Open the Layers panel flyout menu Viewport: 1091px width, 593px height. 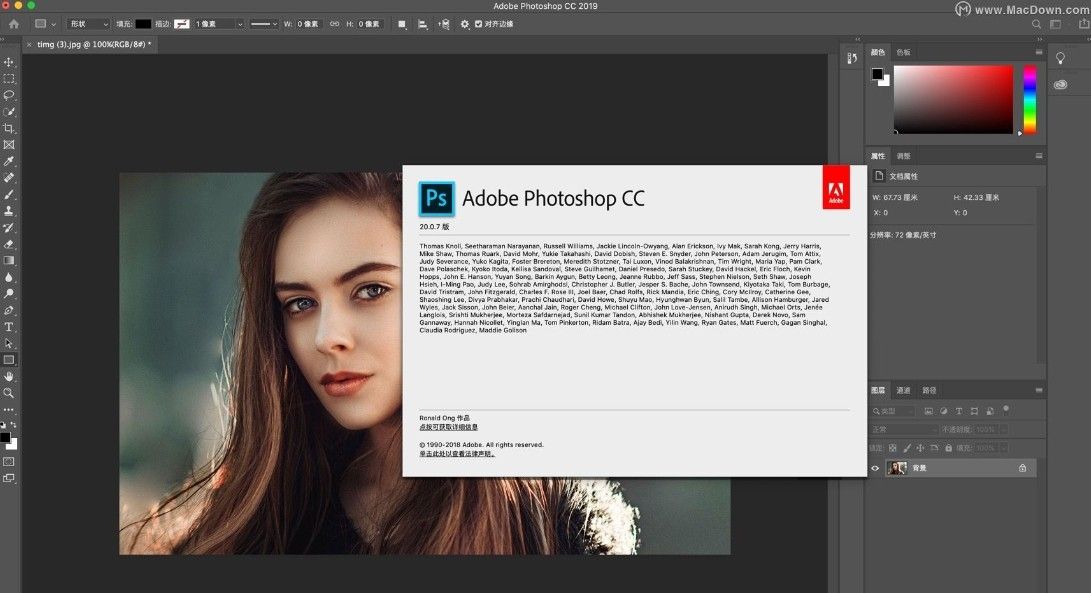coord(1039,390)
